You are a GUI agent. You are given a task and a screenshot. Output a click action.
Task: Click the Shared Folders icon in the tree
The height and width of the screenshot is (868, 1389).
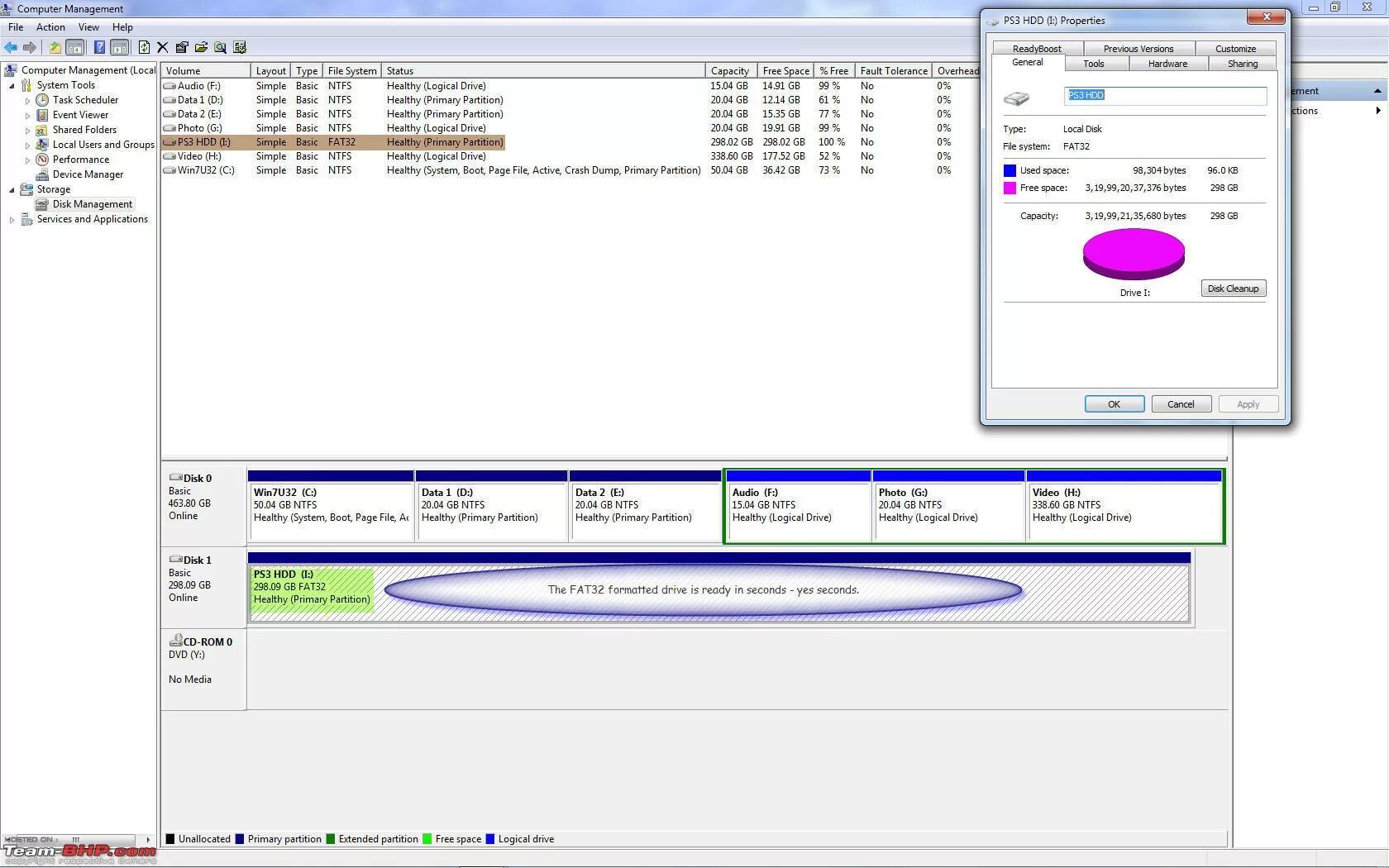tap(42, 130)
